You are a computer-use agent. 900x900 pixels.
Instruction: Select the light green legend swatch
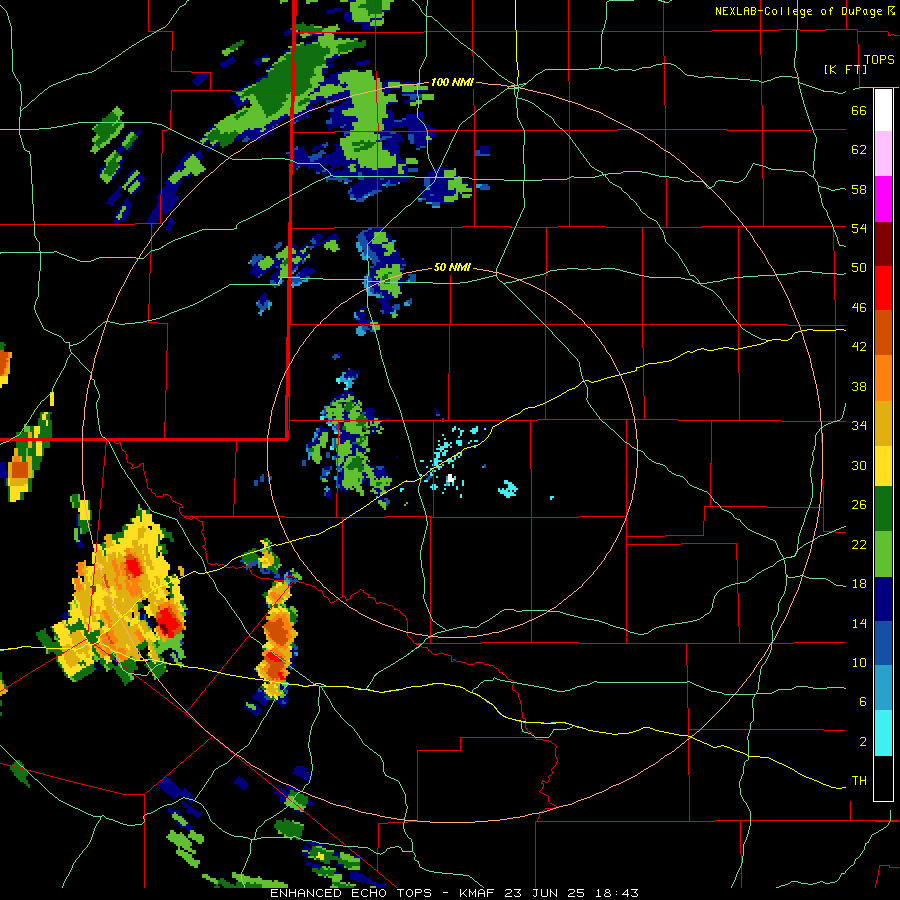pyautogui.click(x=883, y=554)
